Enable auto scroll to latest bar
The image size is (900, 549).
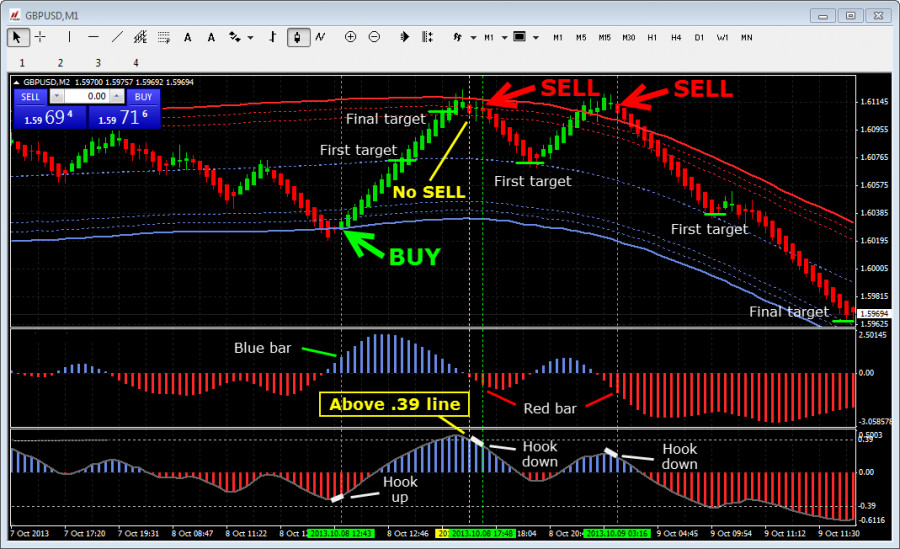pyautogui.click(x=404, y=37)
